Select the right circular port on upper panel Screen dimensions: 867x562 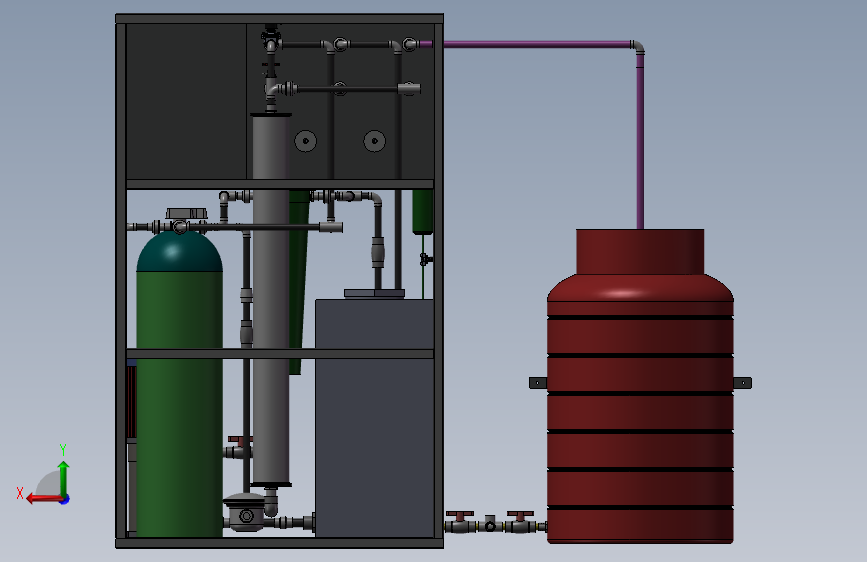click(x=374, y=141)
